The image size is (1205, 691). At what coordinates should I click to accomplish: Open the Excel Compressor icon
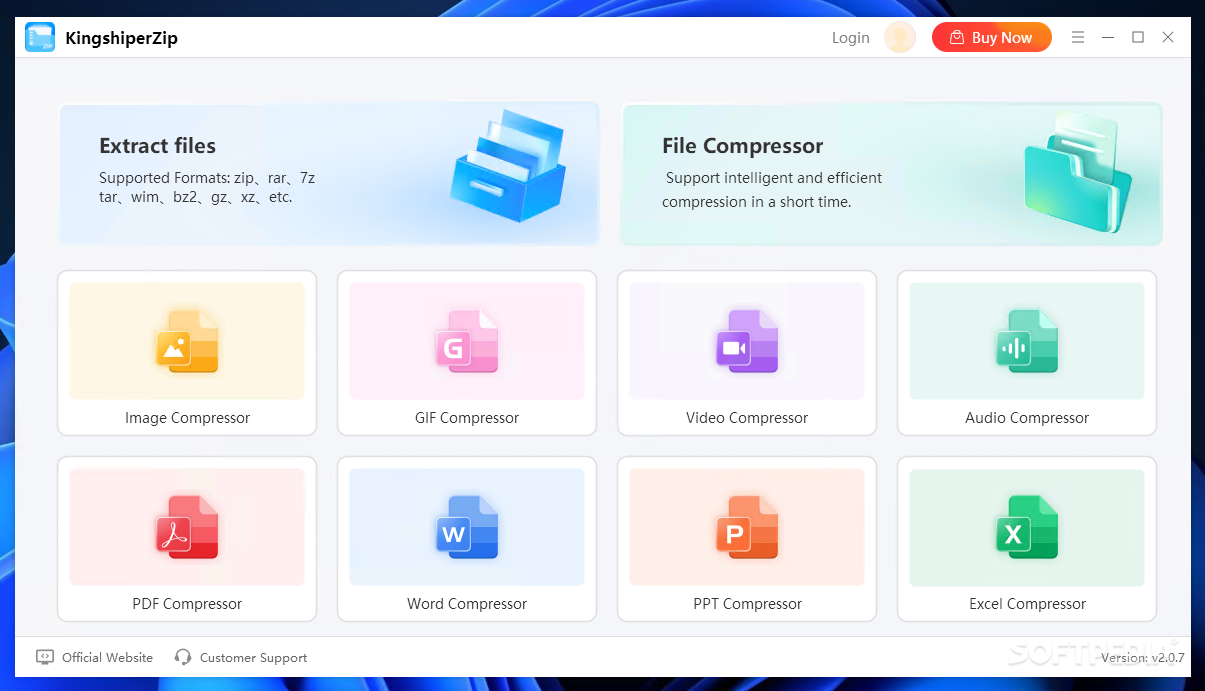1027,527
